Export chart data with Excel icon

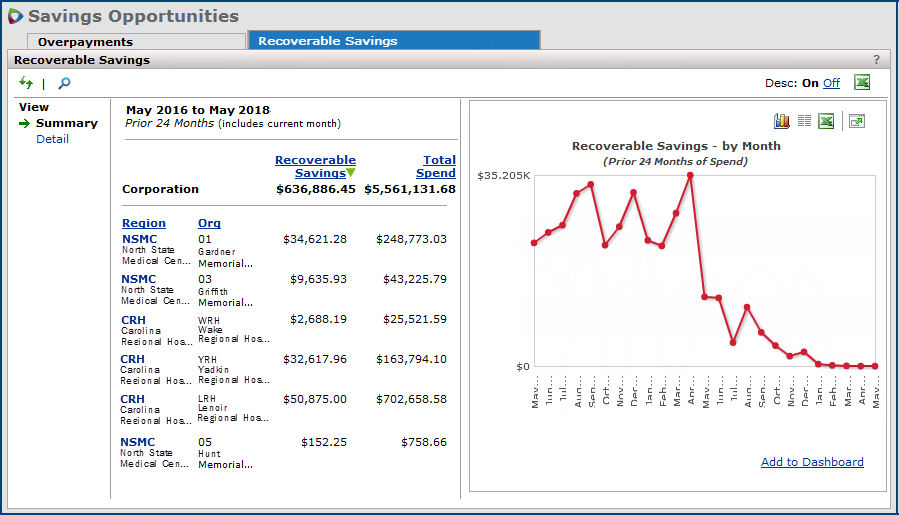tap(826, 121)
